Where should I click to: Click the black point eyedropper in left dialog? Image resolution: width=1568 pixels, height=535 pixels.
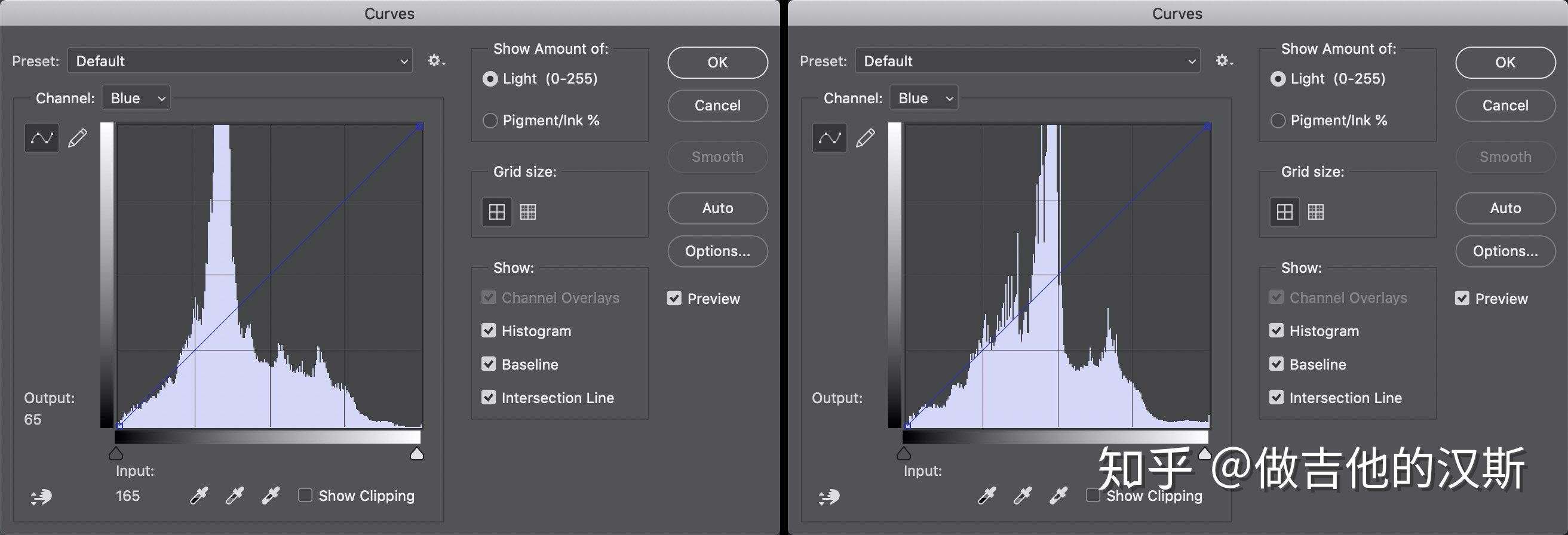tap(199, 496)
